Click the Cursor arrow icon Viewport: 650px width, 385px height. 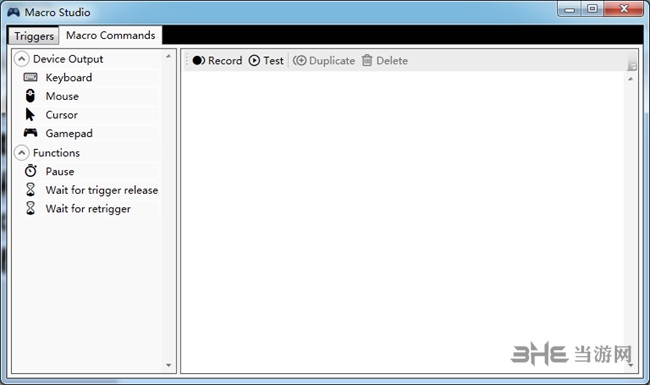[x=30, y=114]
